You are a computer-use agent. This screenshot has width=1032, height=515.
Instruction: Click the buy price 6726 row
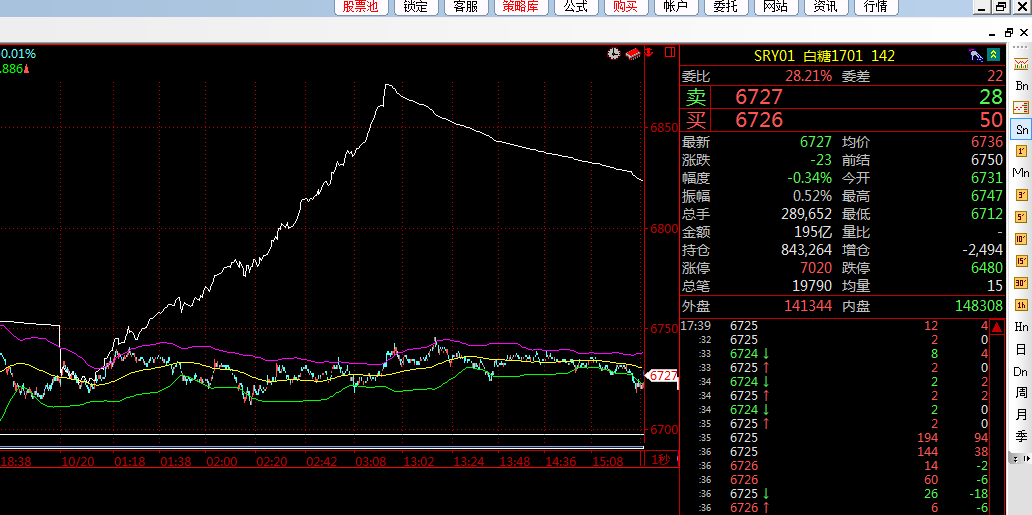point(843,119)
